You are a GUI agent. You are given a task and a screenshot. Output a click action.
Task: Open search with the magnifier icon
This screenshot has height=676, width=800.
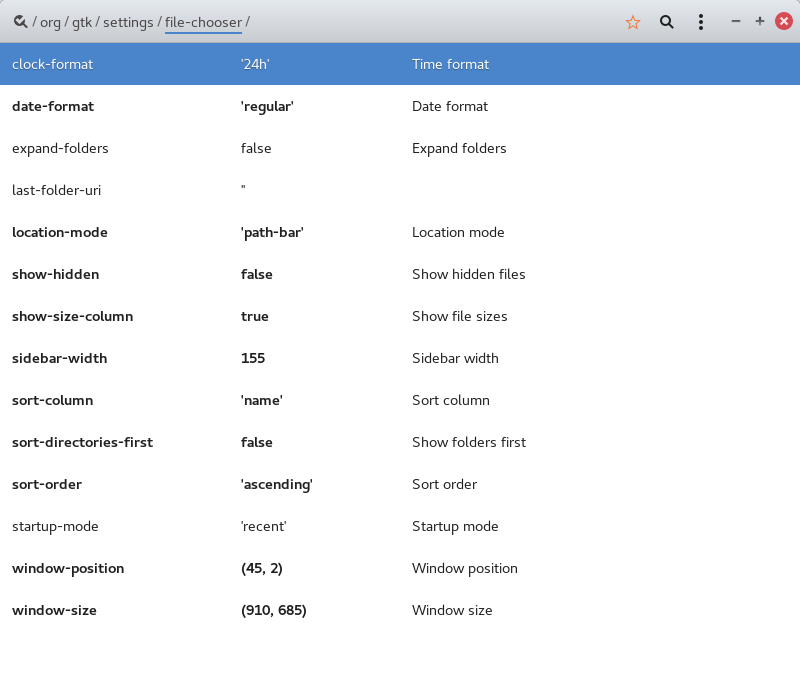point(666,21)
